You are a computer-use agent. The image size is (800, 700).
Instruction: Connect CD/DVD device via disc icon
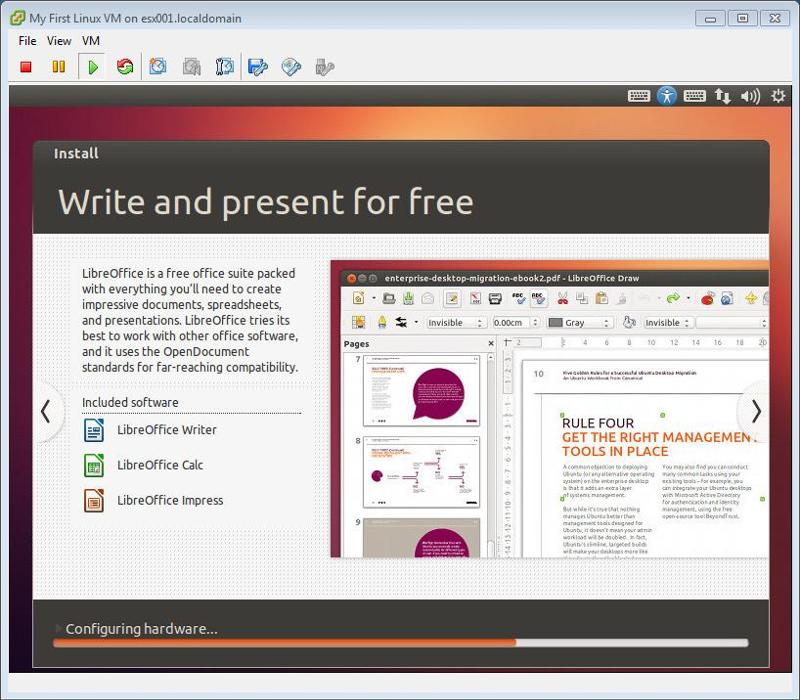point(291,67)
